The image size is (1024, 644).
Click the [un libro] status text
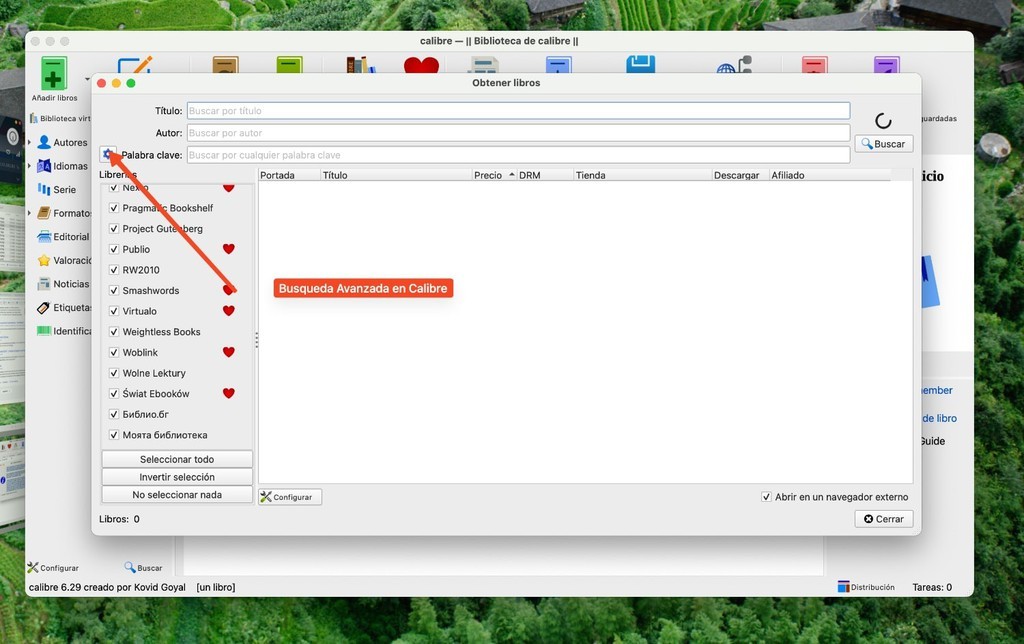point(216,587)
